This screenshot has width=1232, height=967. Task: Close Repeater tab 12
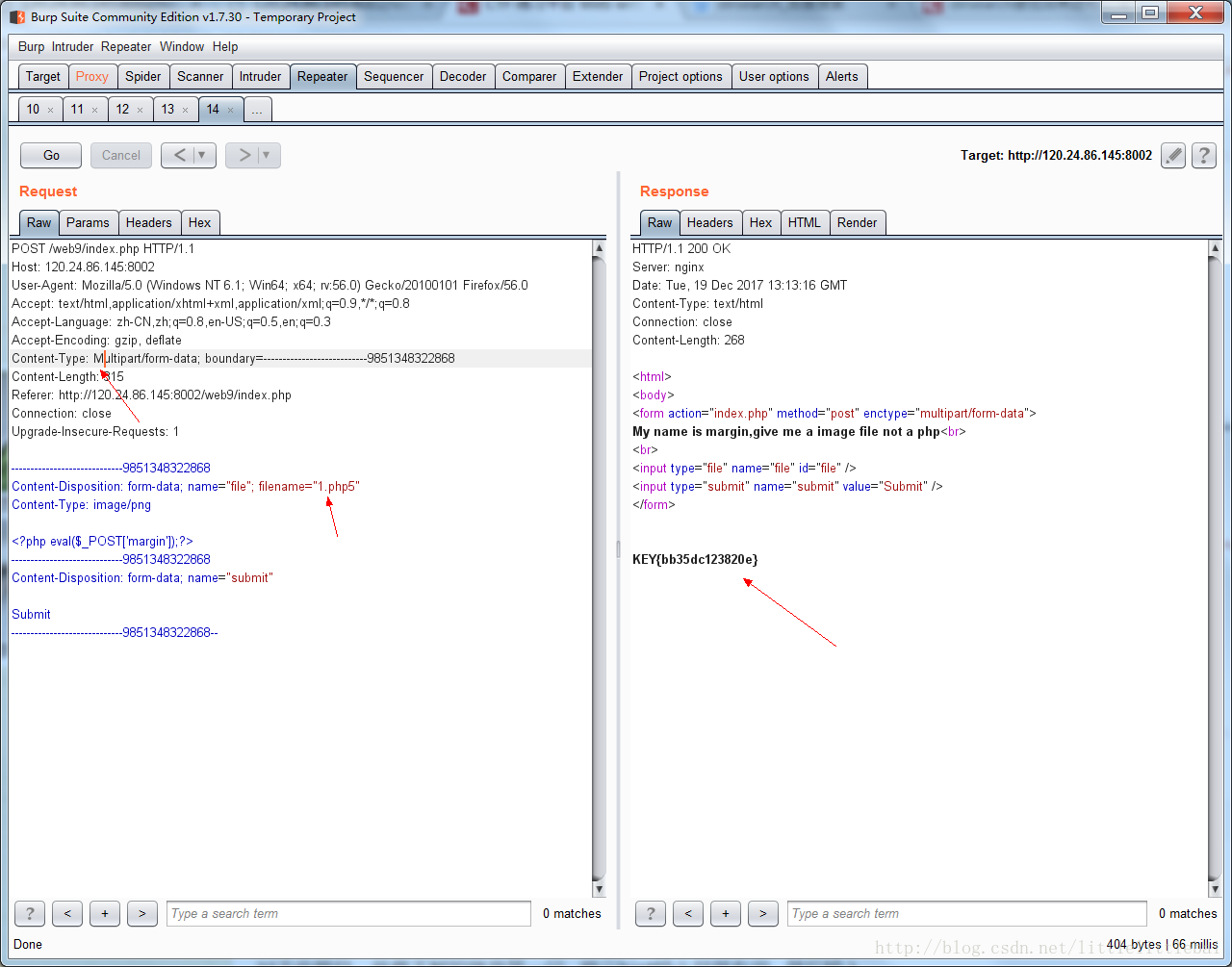coord(140,110)
